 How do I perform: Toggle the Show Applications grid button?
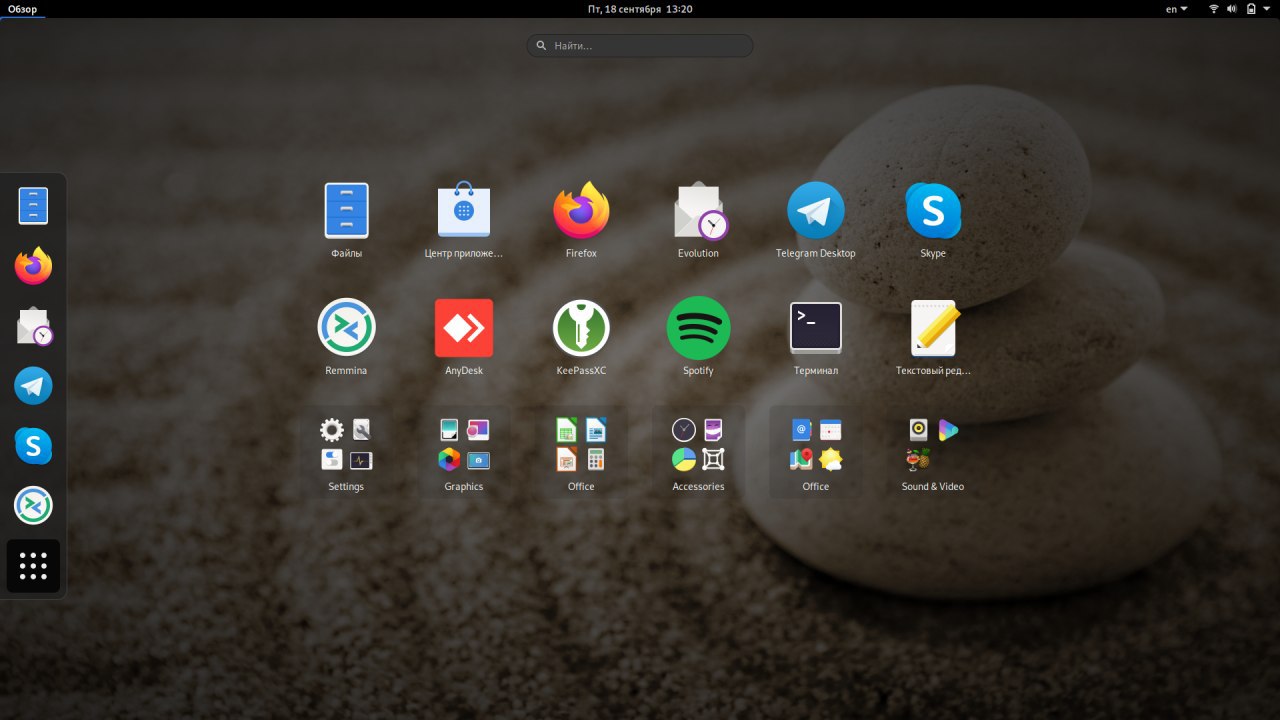coord(33,566)
